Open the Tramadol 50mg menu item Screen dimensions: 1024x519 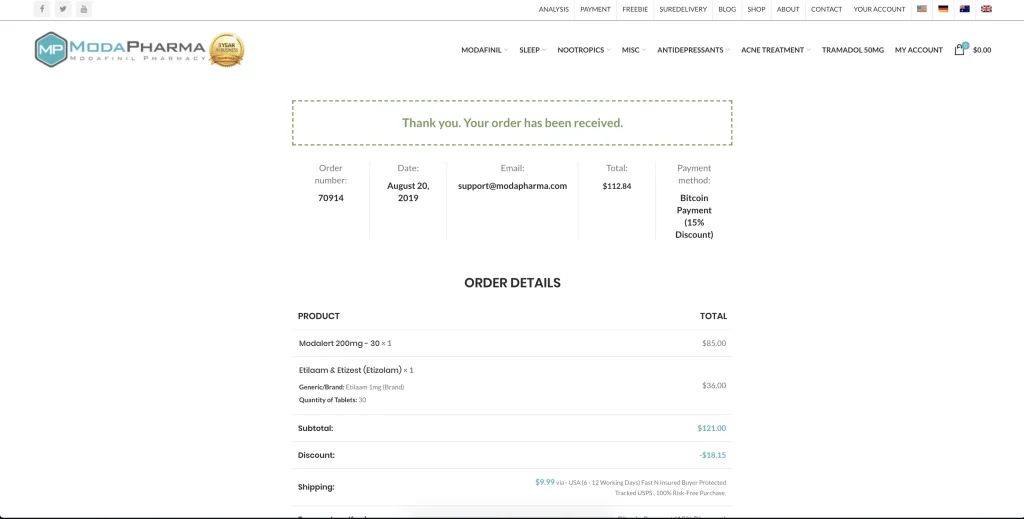pyautogui.click(x=853, y=50)
